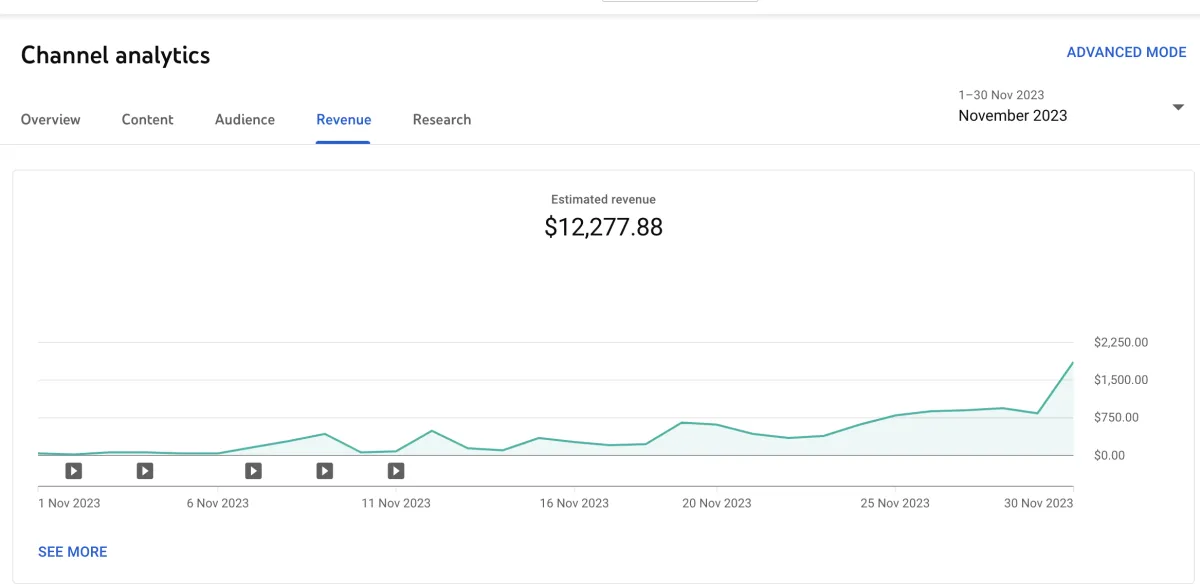Expand the date range dropdown arrow
This screenshot has height=585, width=1200.
1178,107
